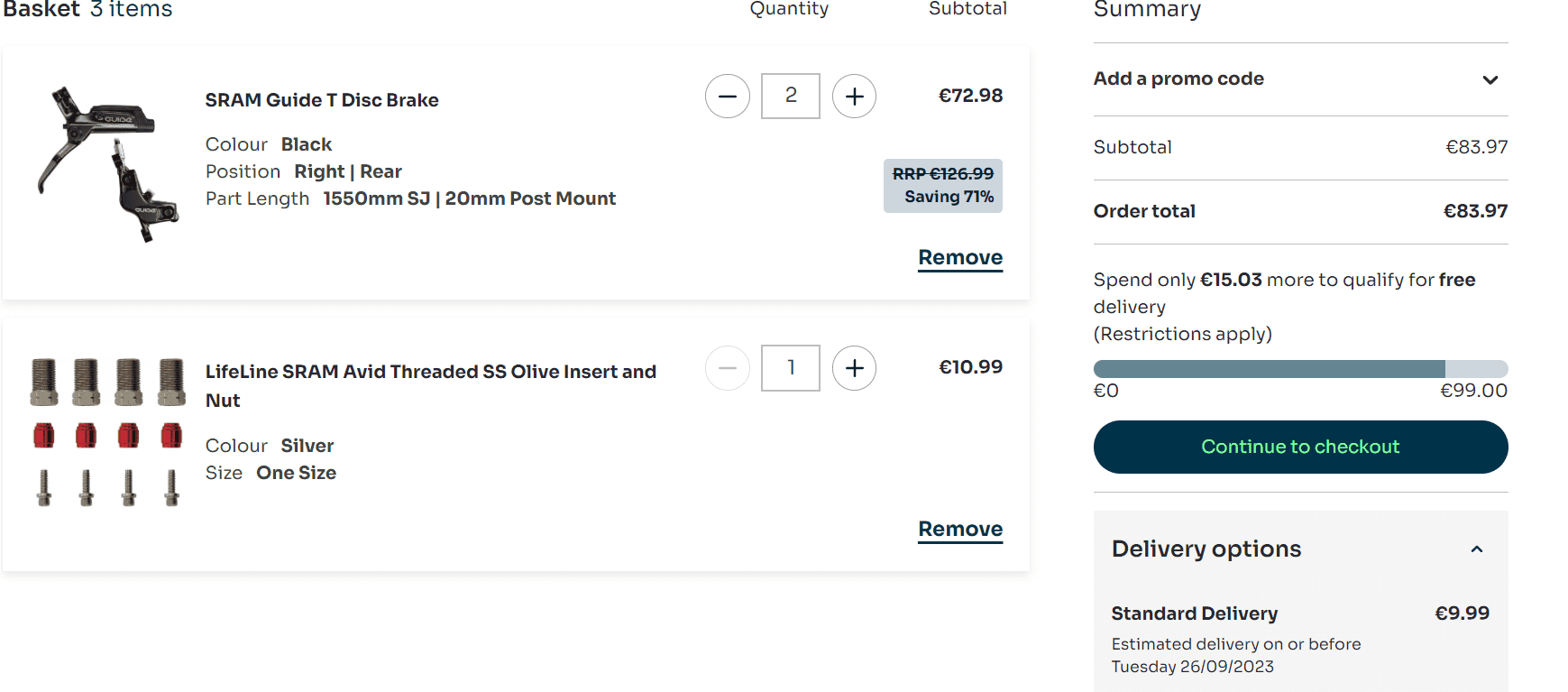This screenshot has height=692, width=1568.
Task: Click the free delivery progress bar
Action: pos(1300,369)
